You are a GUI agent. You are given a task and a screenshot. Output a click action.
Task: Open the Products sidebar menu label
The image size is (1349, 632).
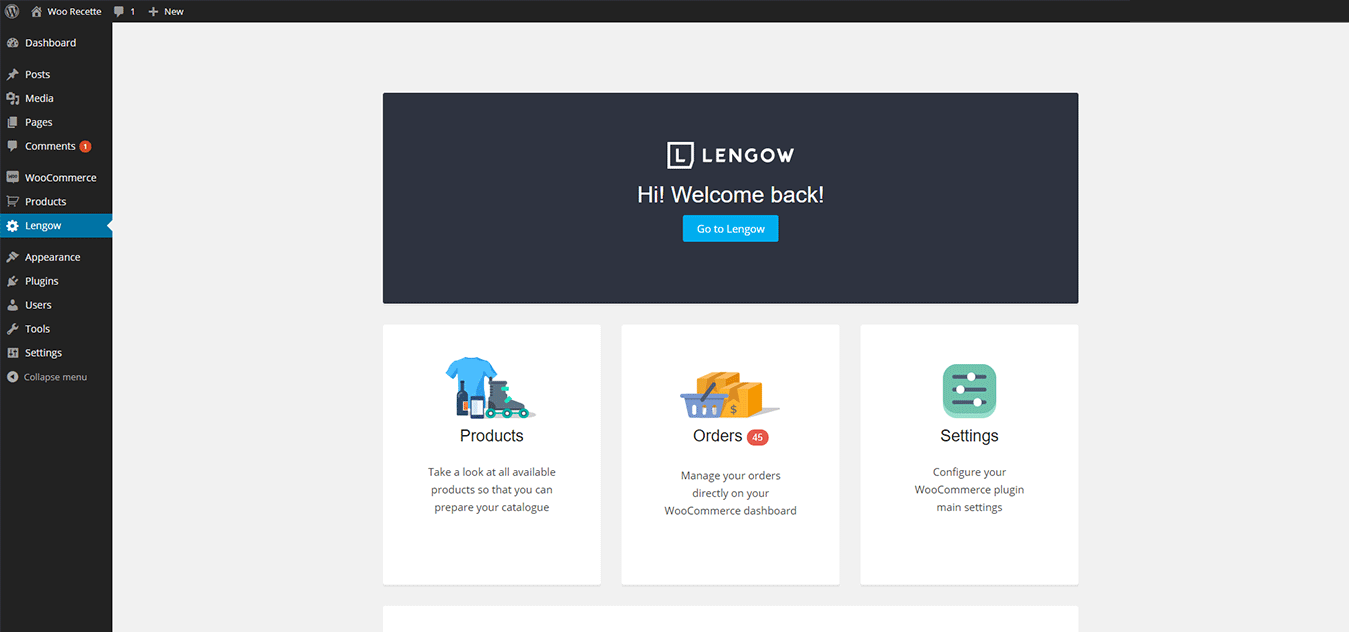click(45, 201)
